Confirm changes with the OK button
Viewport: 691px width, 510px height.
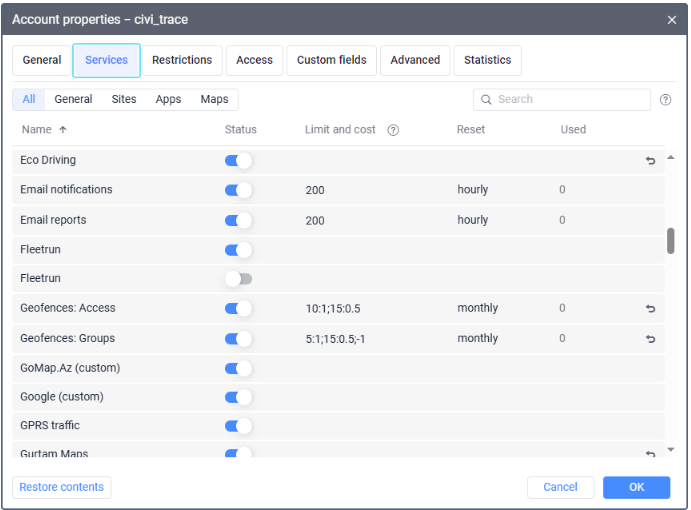click(636, 487)
